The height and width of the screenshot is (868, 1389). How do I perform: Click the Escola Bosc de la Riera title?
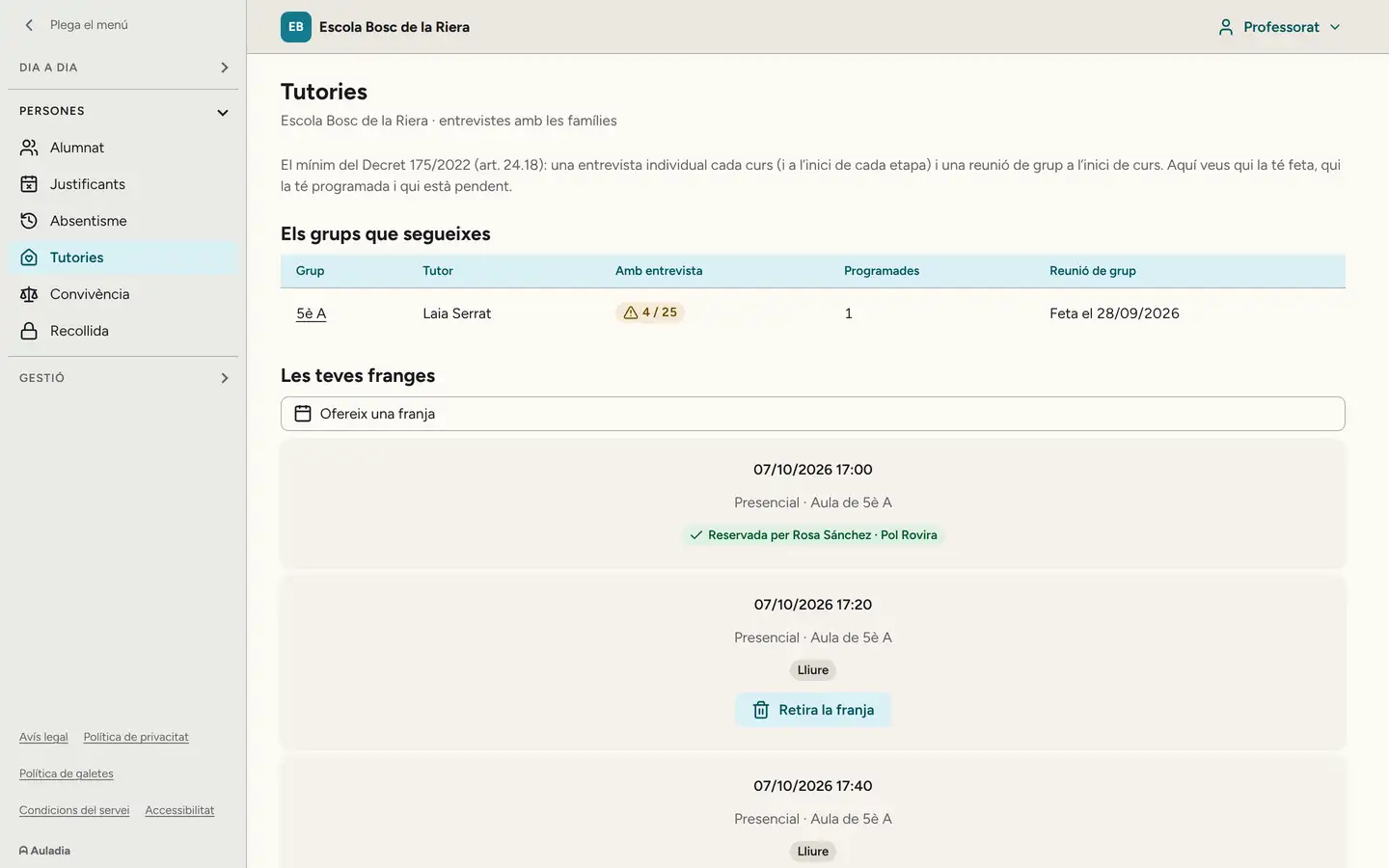(395, 27)
